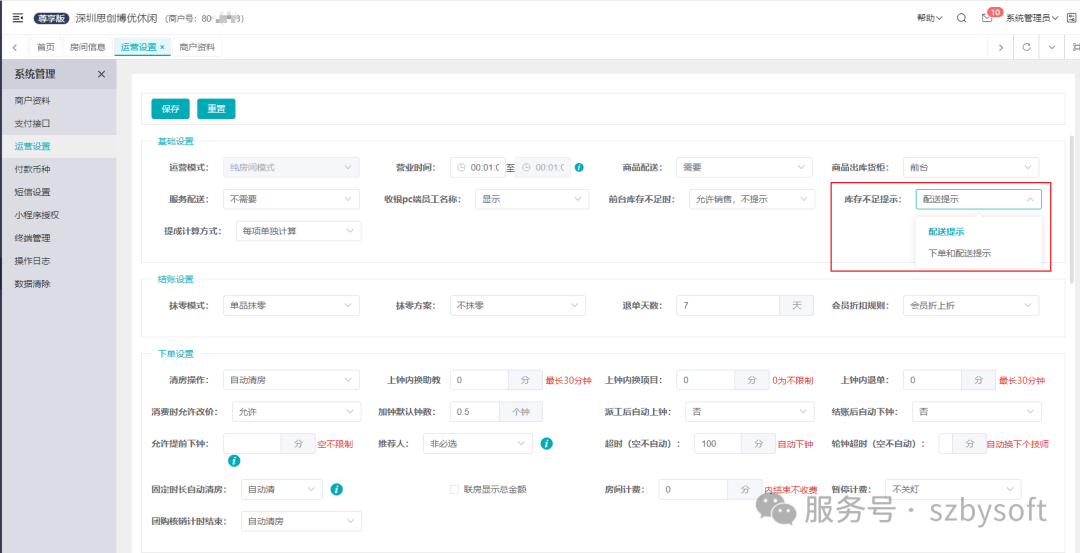Collapse sidebar with hamburger menu icon
1080x553 pixels.
click(x=18, y=18)
